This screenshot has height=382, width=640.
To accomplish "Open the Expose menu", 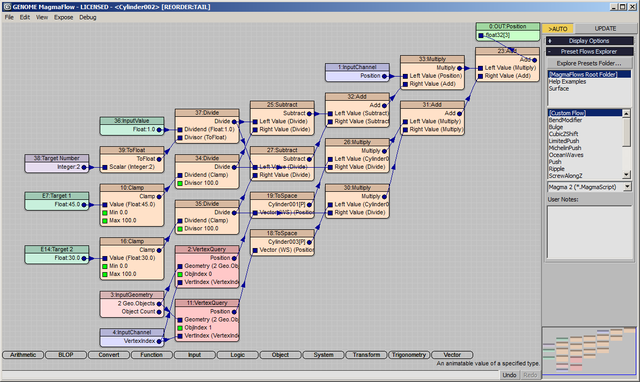I will pos(63,17).
